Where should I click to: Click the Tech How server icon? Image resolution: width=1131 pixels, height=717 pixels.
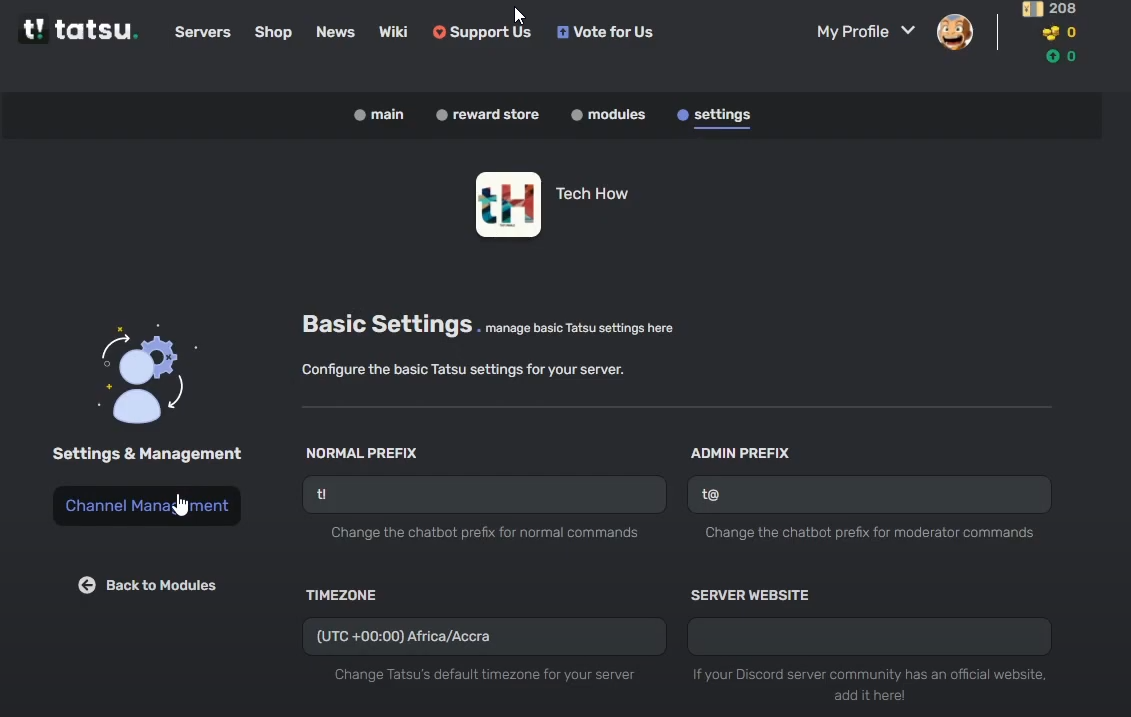pyautogui.click(x=508, y=205)
